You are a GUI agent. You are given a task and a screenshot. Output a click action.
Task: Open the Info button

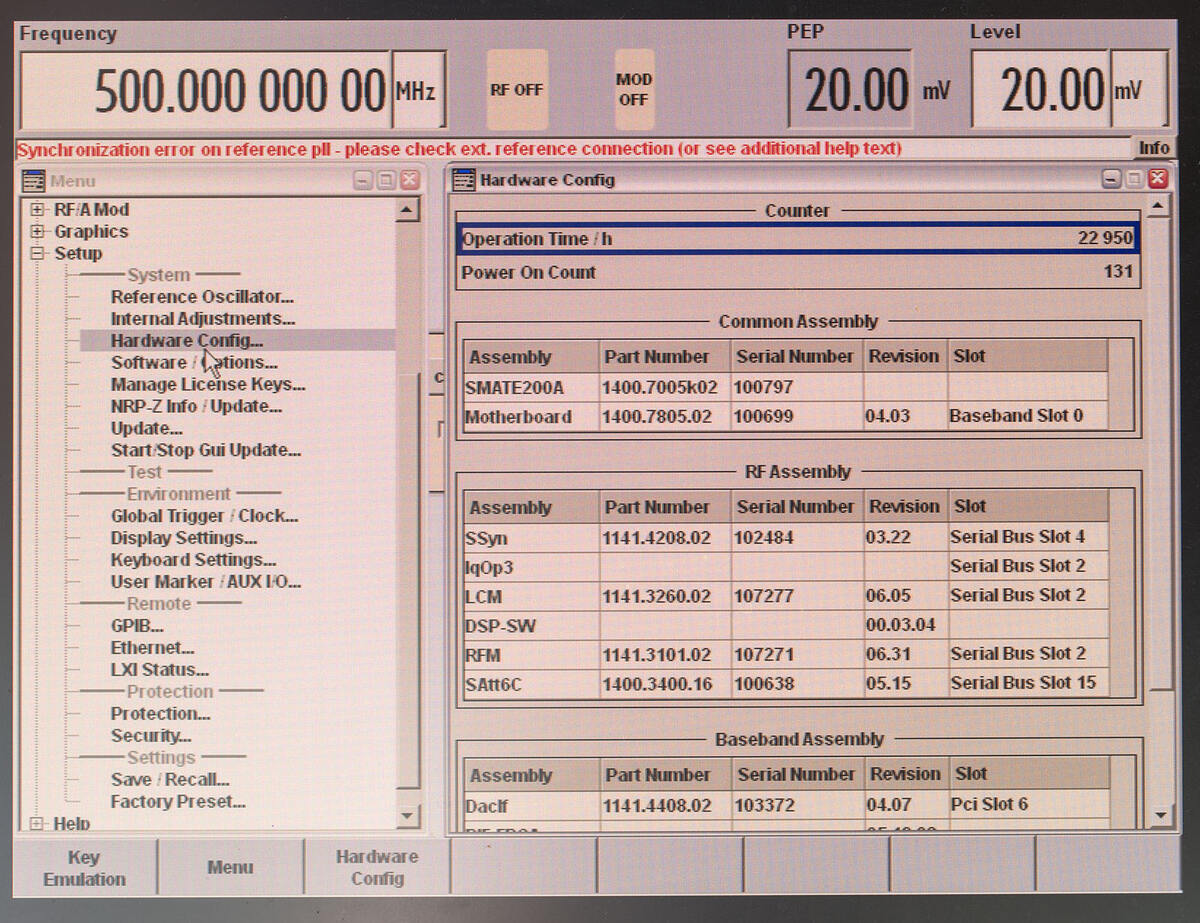pyautogui.click(x=1153, y=148)
